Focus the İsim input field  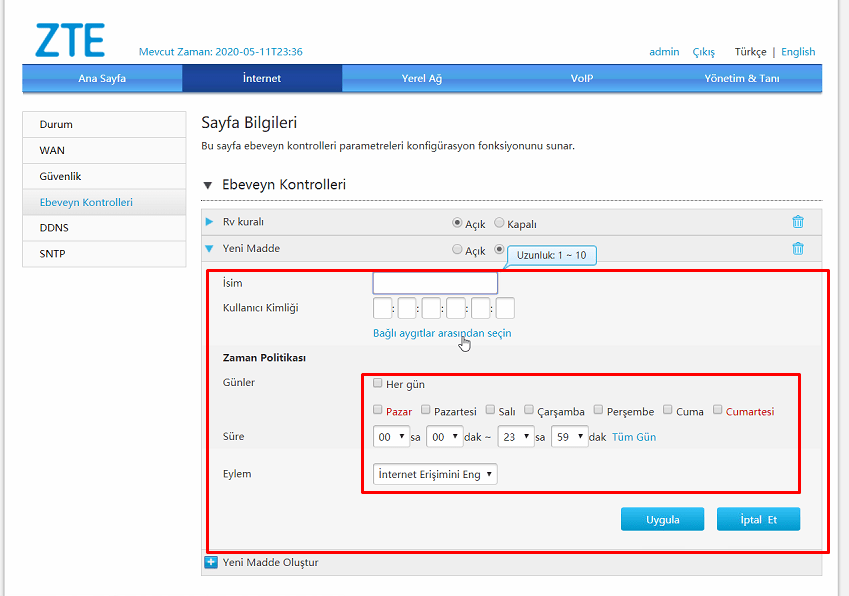[x=435, y=283]
